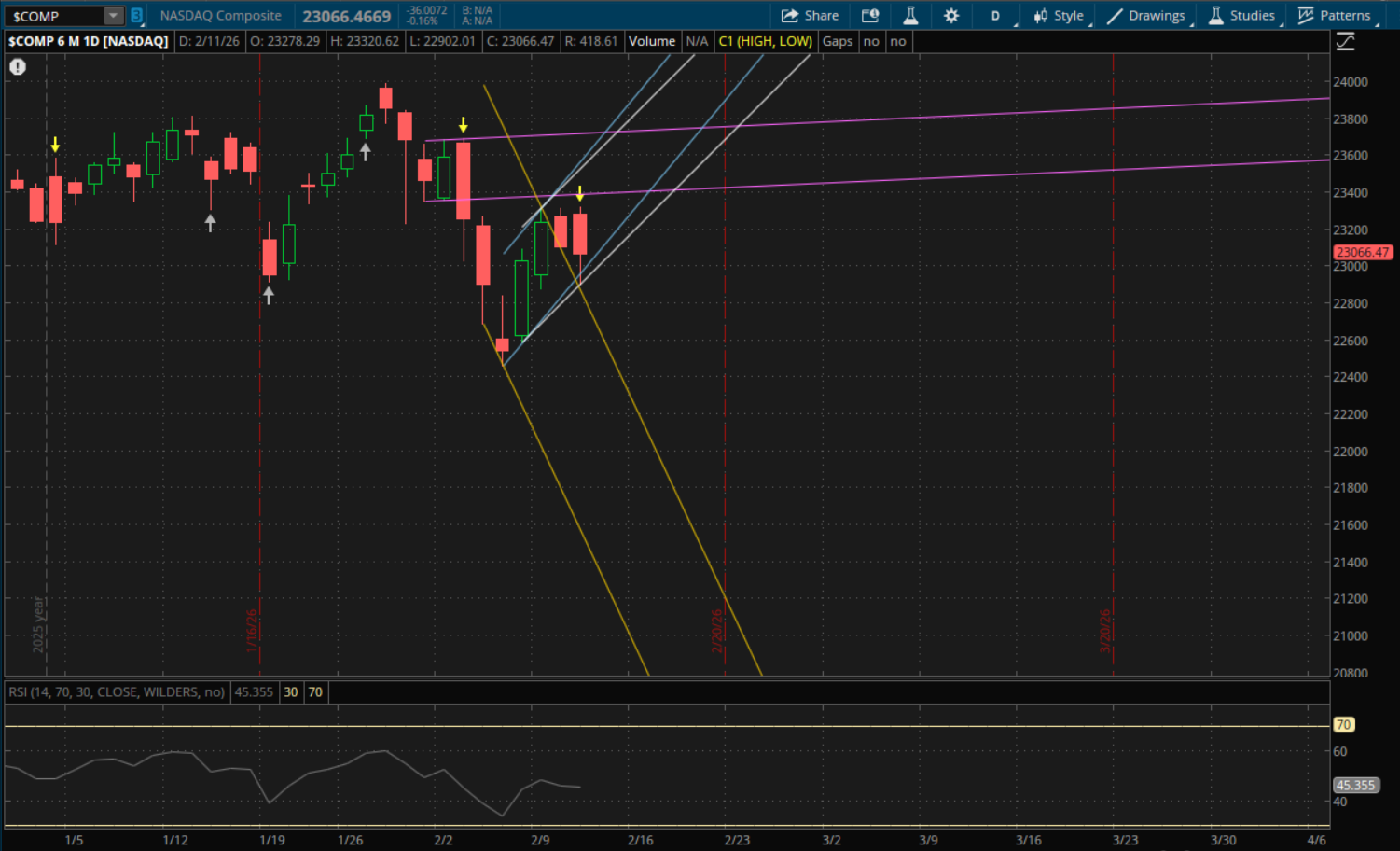Click yellow down arrow marker above latest candle

pyautogui.click(x=580, y=194)
